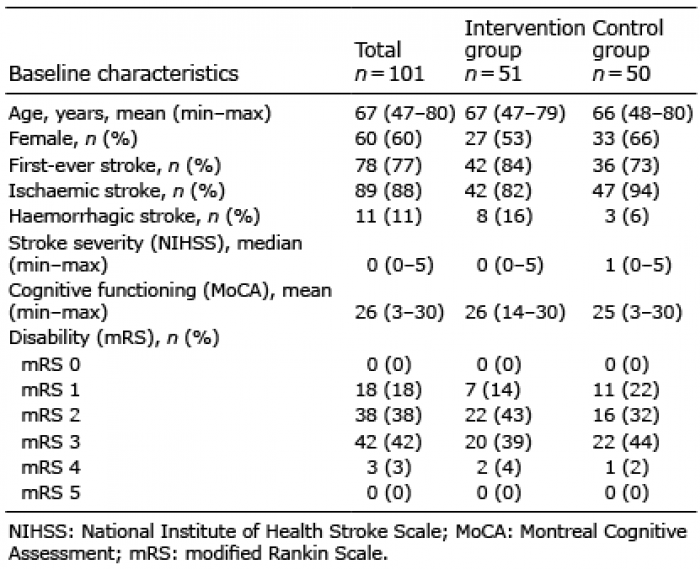Click the control value 47 (94)
The height and width of the screenshot is (569, 700).
[x=625, y=191]
